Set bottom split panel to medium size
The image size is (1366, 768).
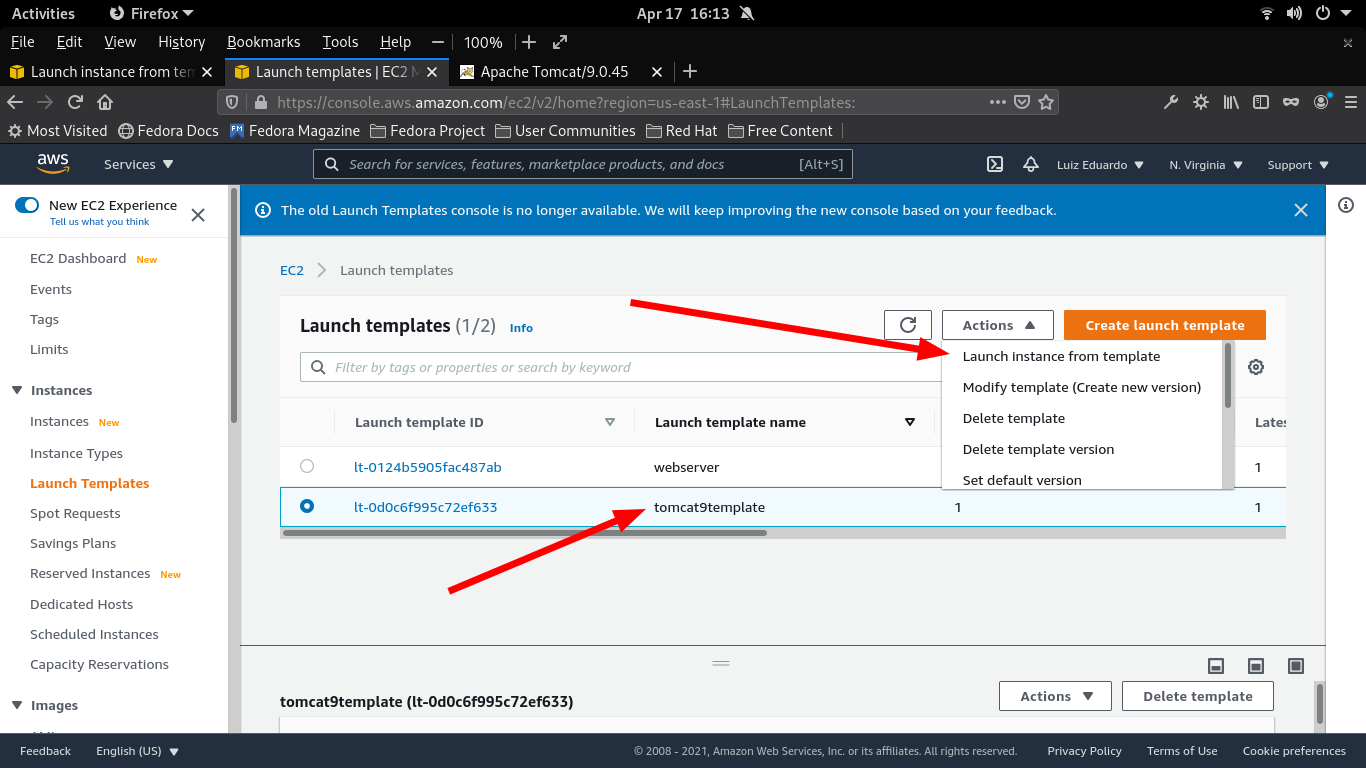coord(1256,666)
